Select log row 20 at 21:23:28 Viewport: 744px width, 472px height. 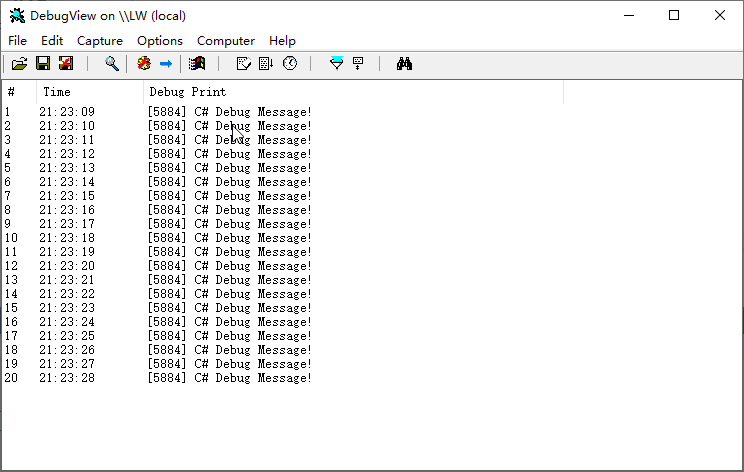coord(158,378)
